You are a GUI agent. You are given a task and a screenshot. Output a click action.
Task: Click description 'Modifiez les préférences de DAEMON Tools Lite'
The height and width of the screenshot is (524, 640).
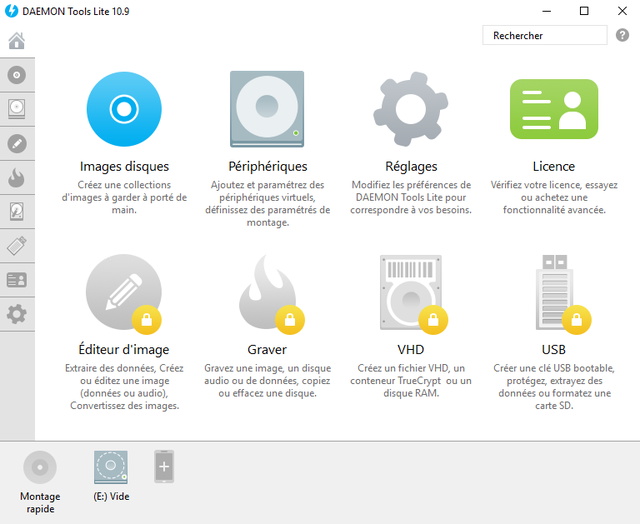click(411, 198)
